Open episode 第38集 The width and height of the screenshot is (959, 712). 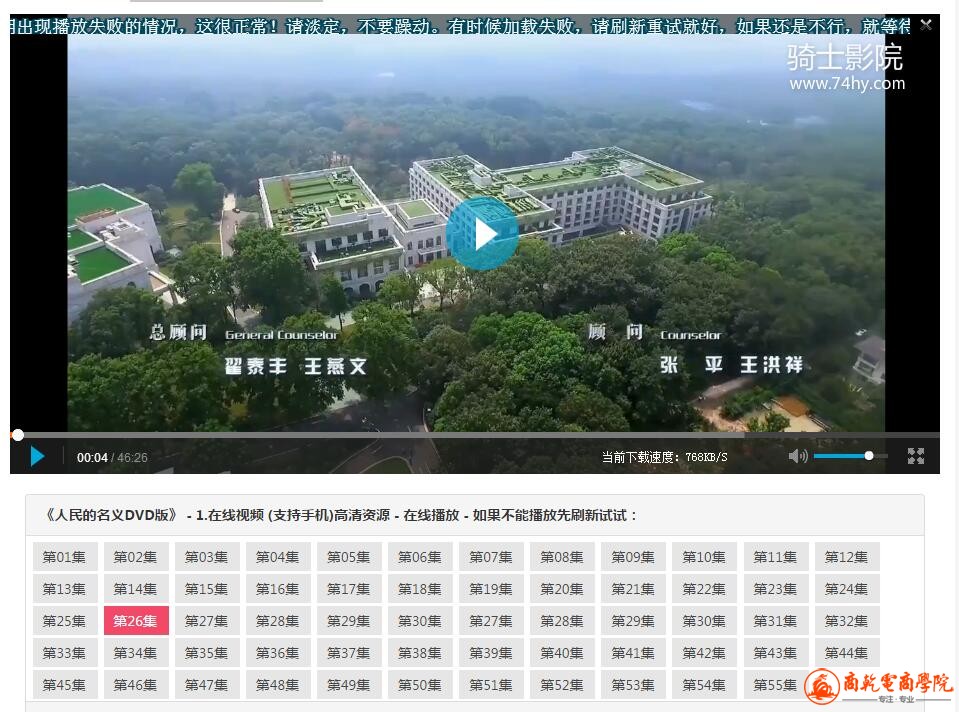click(x=420, y=653)
